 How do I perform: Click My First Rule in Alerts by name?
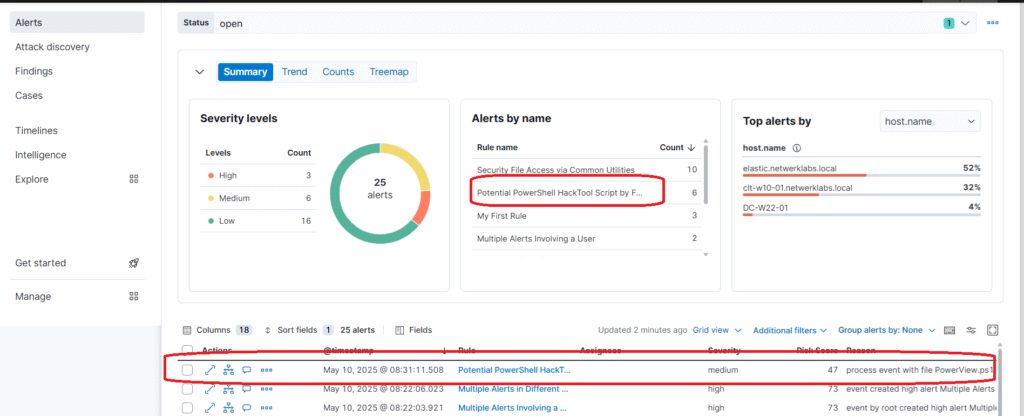click(x=502, y=216)
